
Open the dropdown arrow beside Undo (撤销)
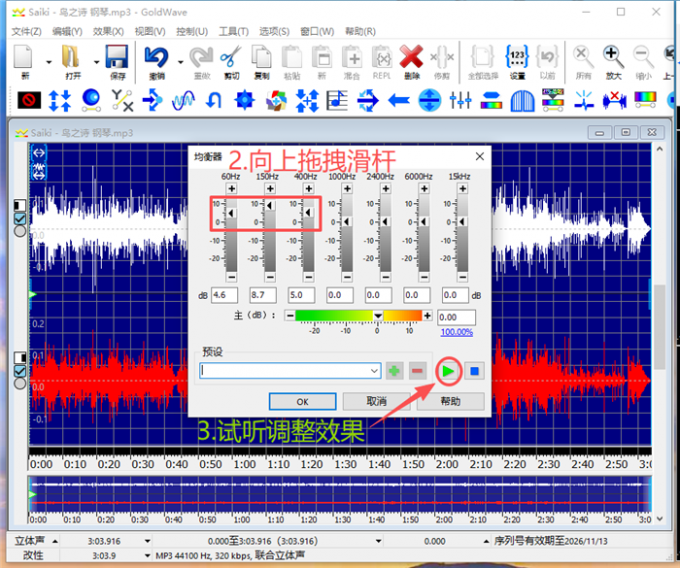(x=180, y=60)
